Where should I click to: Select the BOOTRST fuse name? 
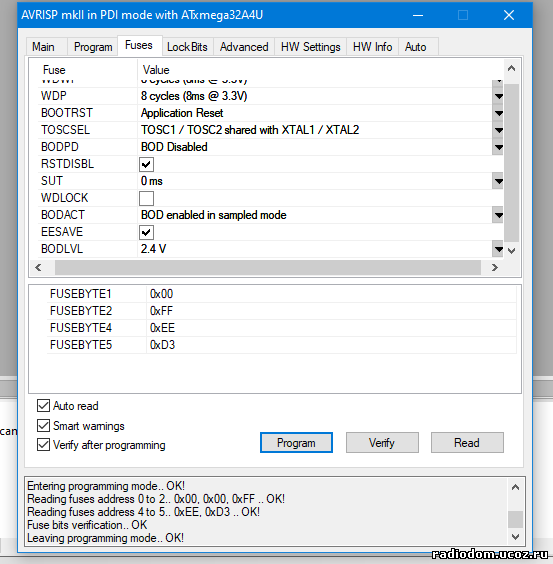click(67, 113)
